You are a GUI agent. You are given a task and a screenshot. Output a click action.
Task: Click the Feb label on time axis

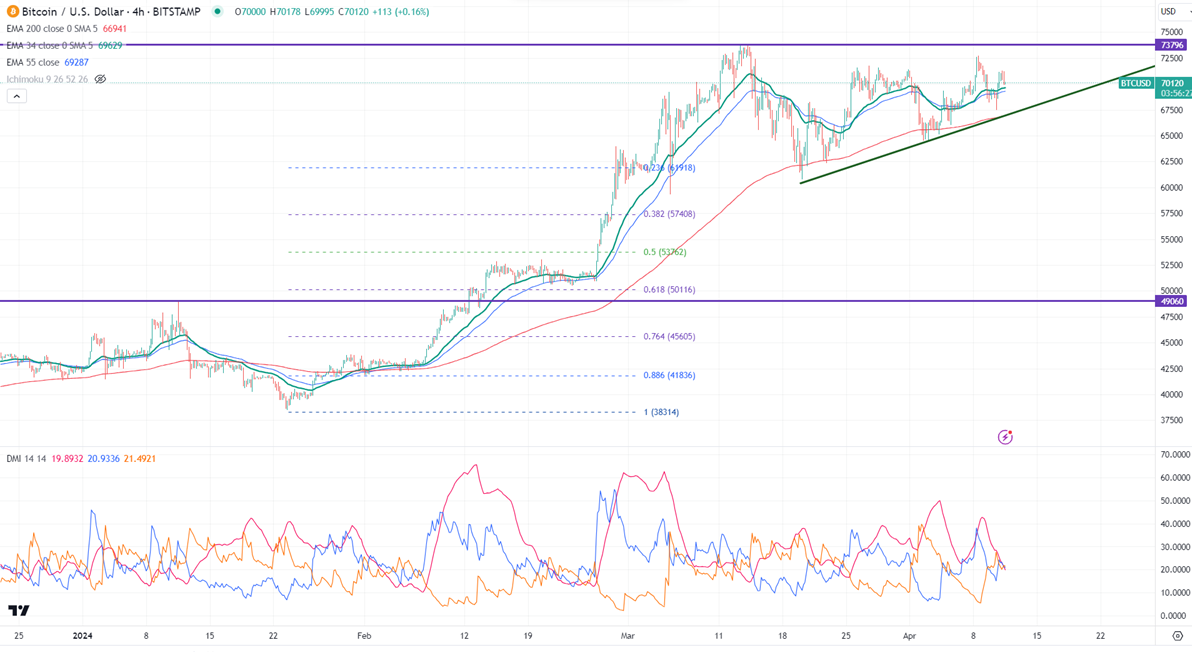point(364,635)
